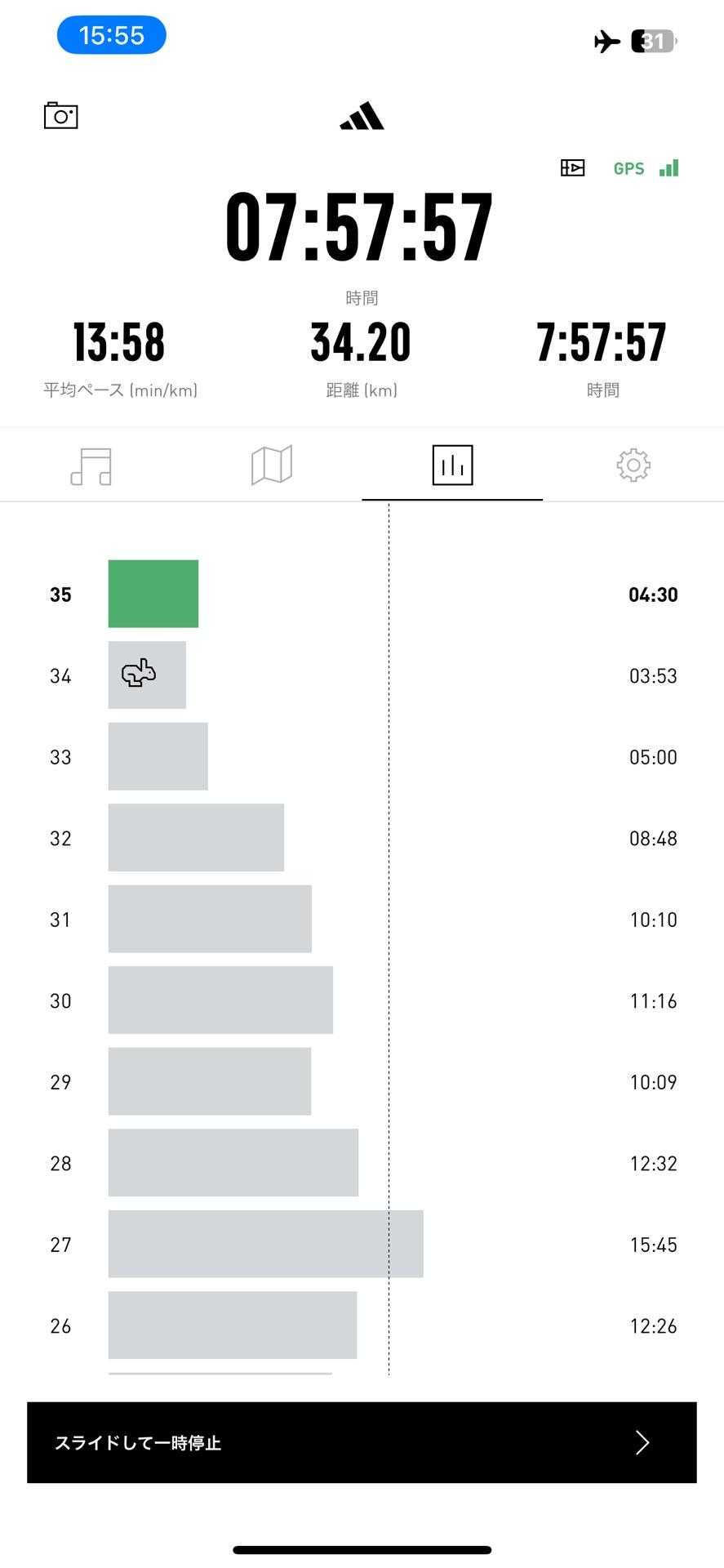Tap the 15:55 clock pill
This screenshot has width=724, height=1568.
point(112,36)
